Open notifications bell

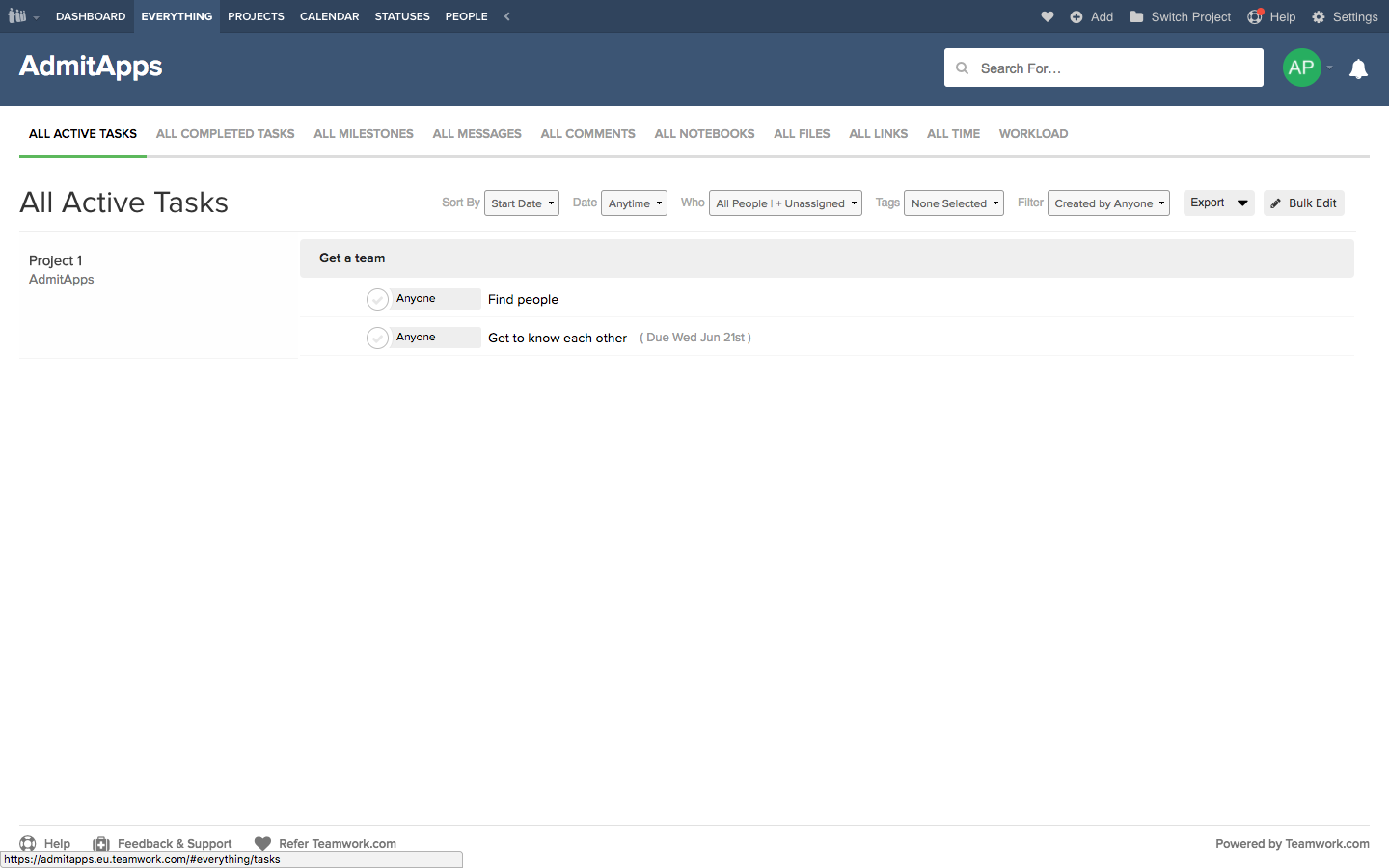point(1358,68)
